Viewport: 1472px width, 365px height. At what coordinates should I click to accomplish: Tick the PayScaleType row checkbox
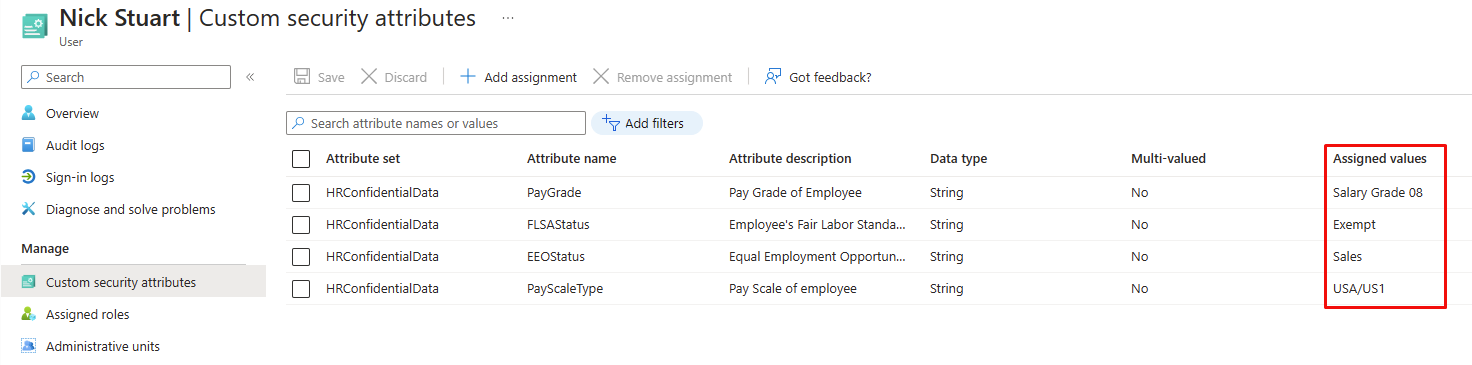coord(301,288)
